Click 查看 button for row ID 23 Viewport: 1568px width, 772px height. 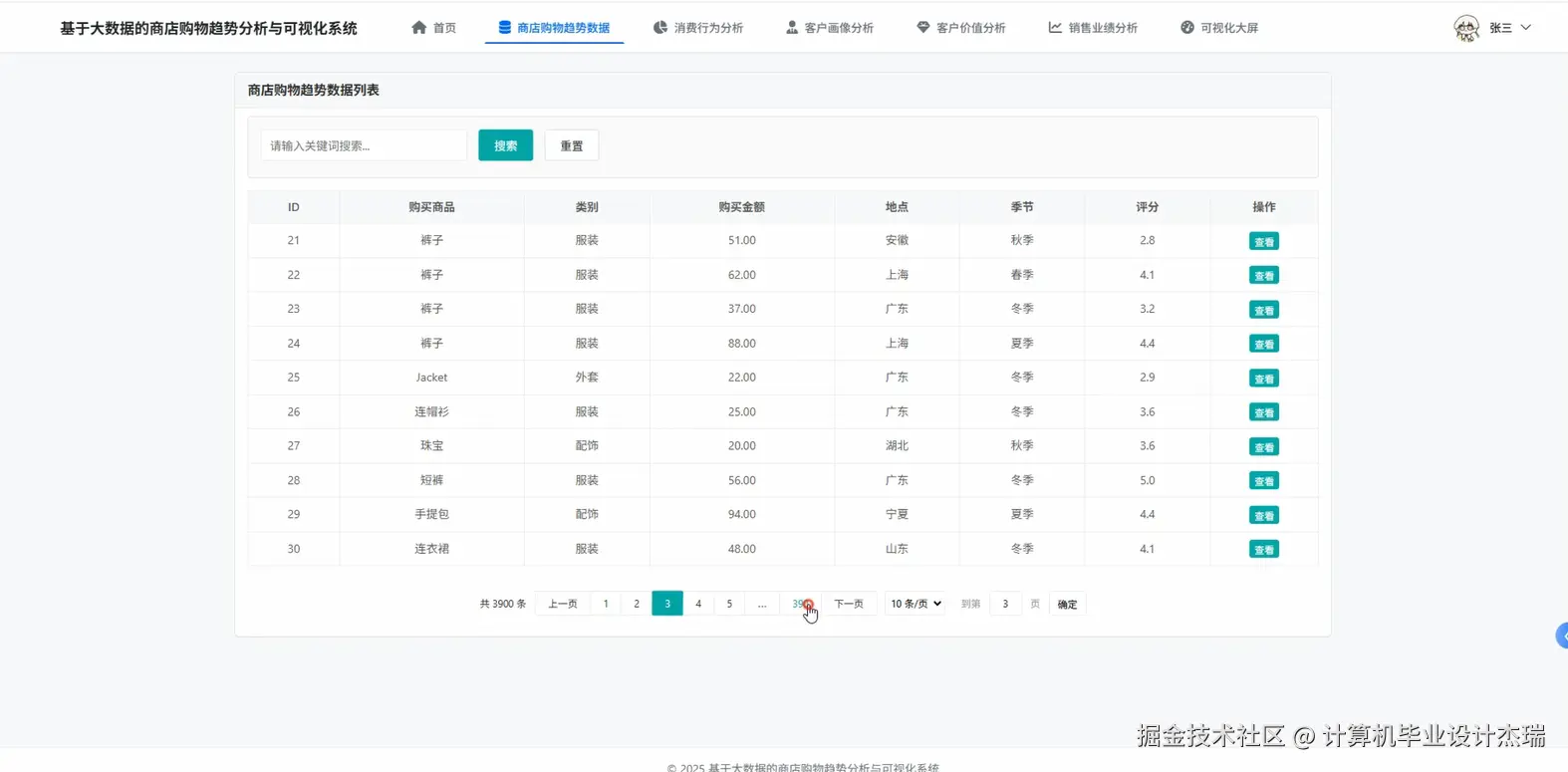1264,311
